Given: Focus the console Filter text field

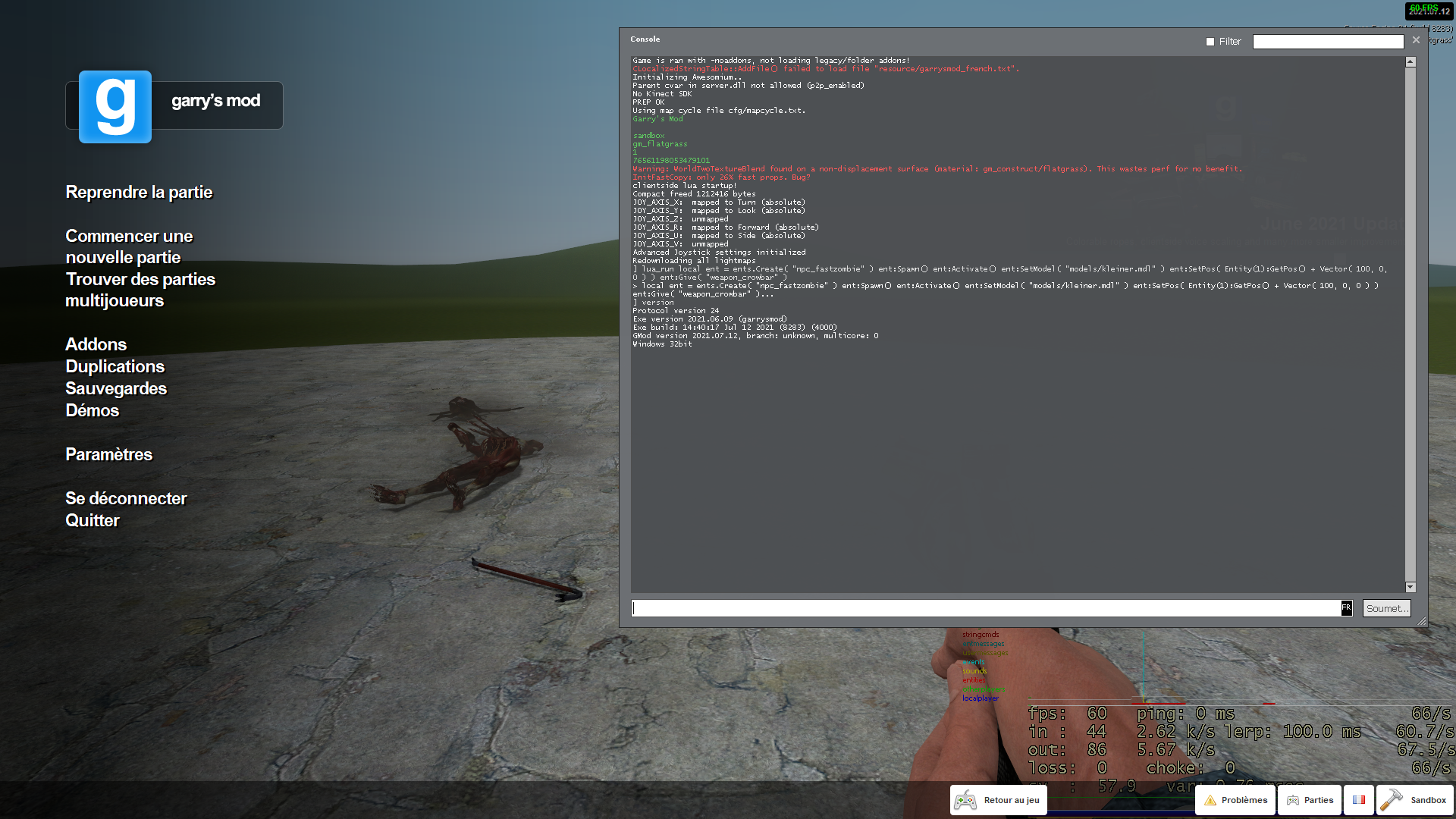Looking at the screenshot, I should tap(1328, 42).
